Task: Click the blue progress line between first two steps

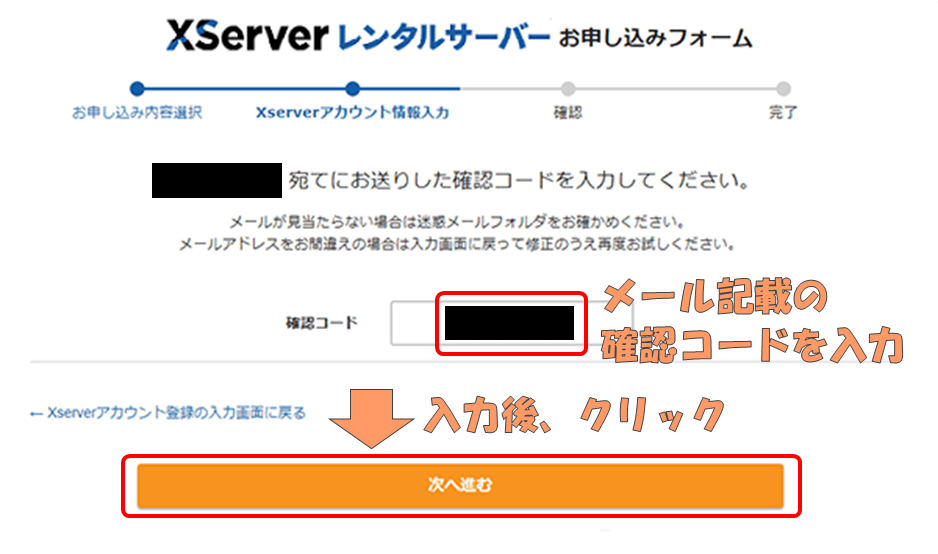Action: point(244,89)
